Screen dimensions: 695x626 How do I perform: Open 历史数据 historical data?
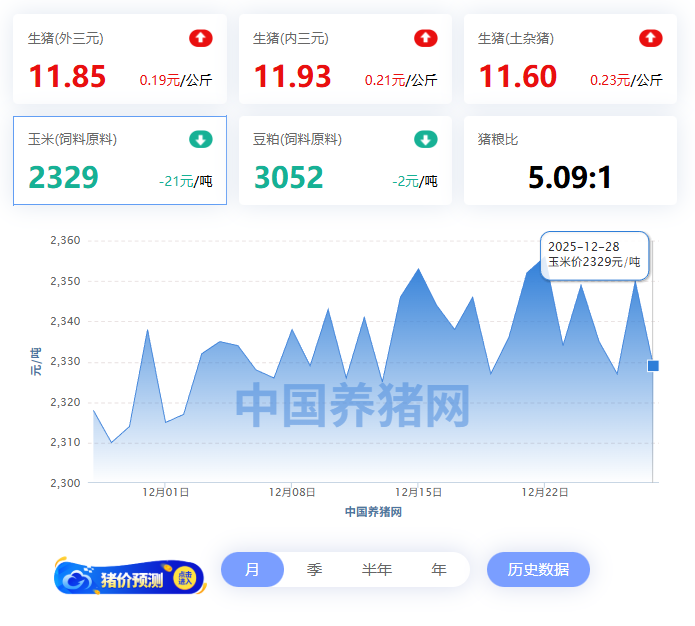coord(538,569)
